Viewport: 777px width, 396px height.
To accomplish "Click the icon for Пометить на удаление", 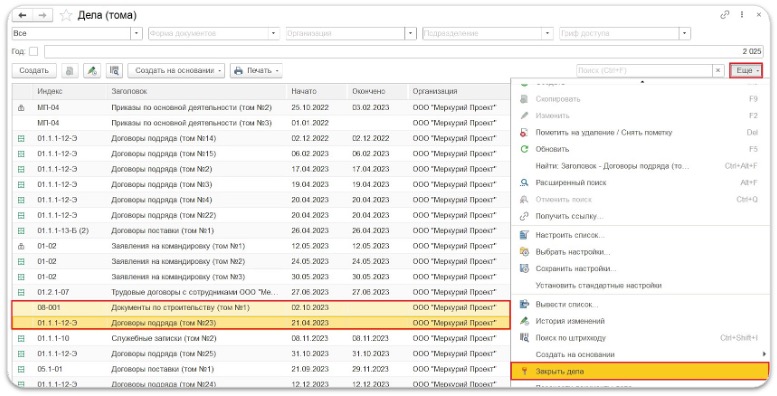I will (x=524, y=132).
